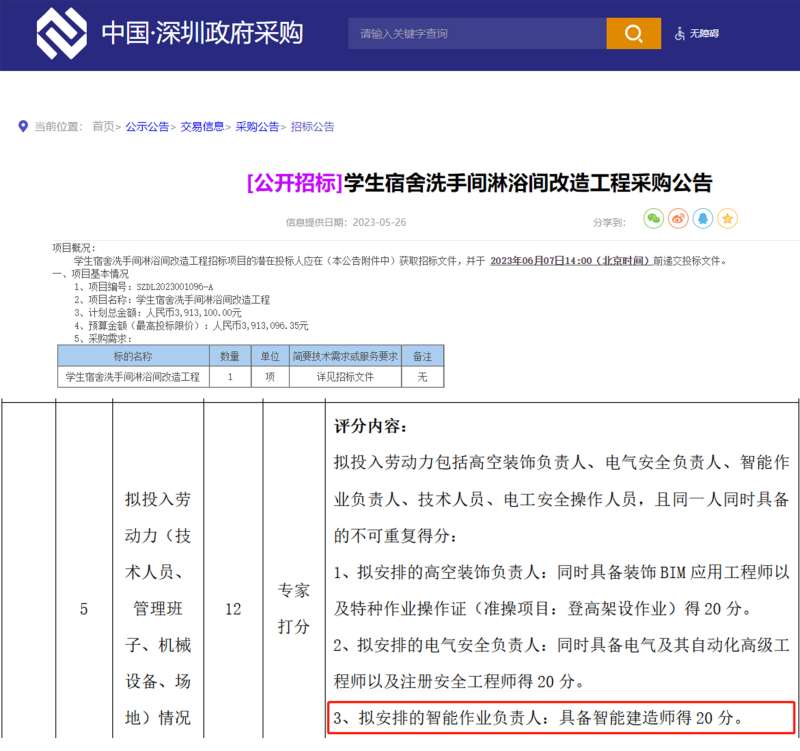Select the 标的名称 table header cell
Image resolution: width=800 pixels, height=751 pixels.
pos(135,355)
